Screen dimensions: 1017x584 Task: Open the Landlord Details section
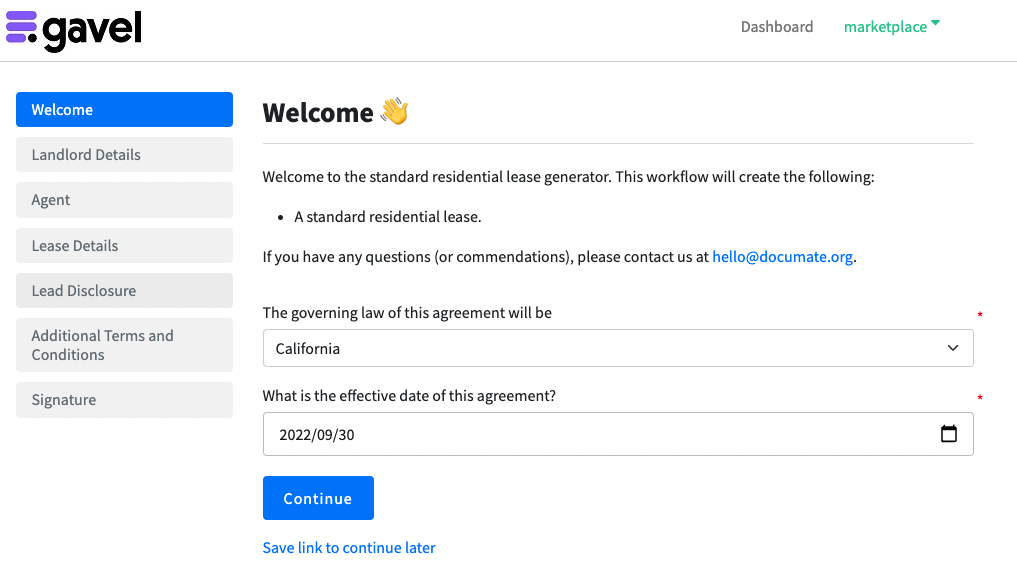(x=124, y=154)
